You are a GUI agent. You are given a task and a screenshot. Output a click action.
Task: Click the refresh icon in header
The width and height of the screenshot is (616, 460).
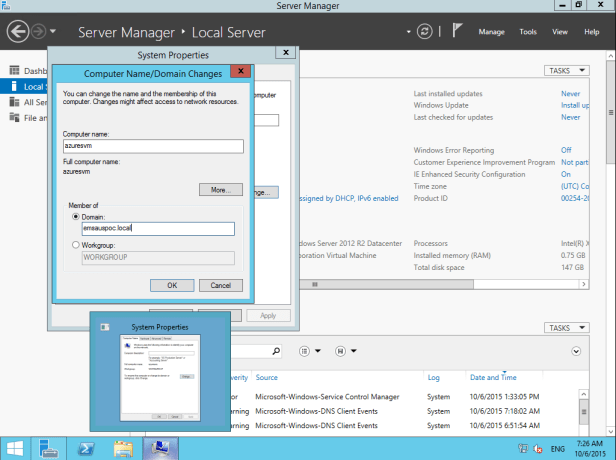[x=425, y=31]
